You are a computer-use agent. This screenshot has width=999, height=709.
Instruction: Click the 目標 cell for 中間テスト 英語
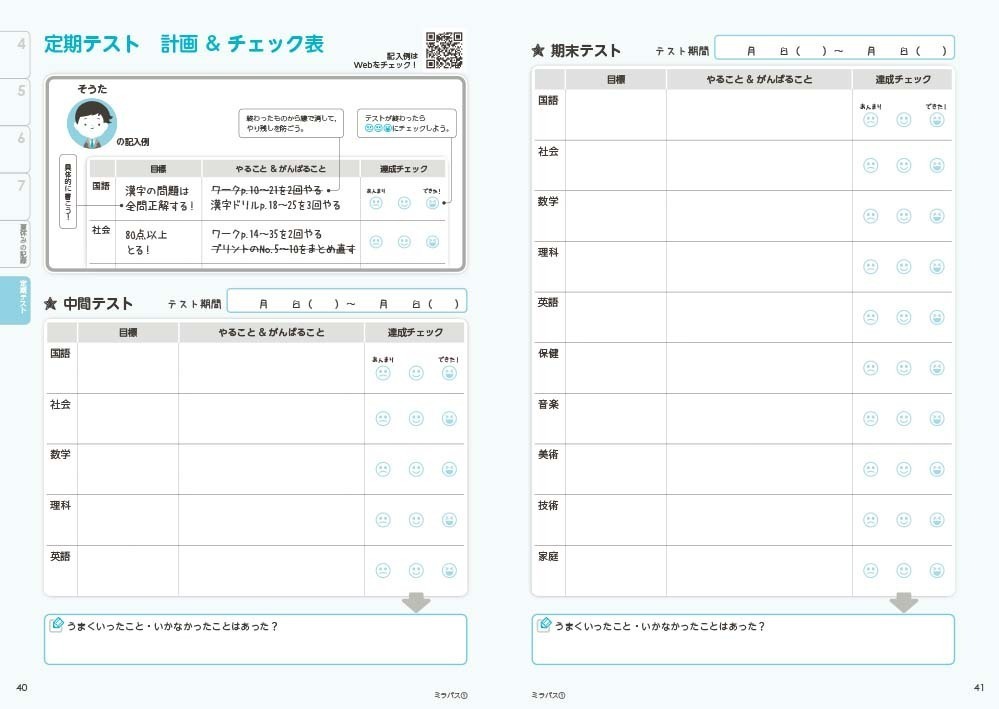point(128,570)
